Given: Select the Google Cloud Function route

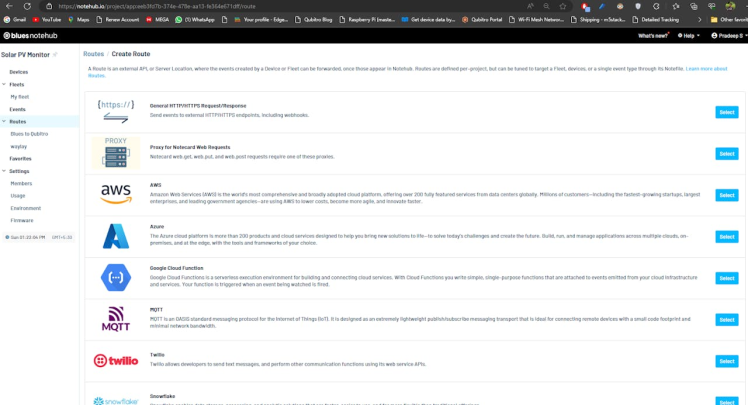Looking at the screenshot, I should point(727,278).
